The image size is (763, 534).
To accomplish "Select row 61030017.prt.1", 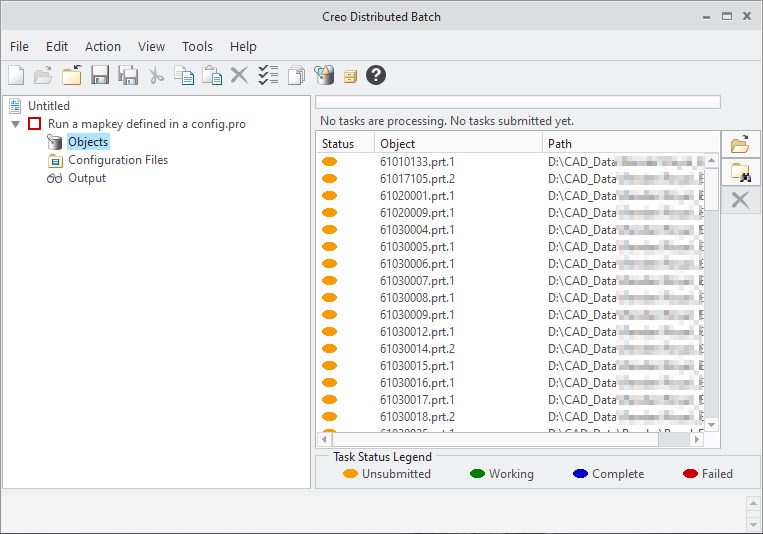I will 510,400.
